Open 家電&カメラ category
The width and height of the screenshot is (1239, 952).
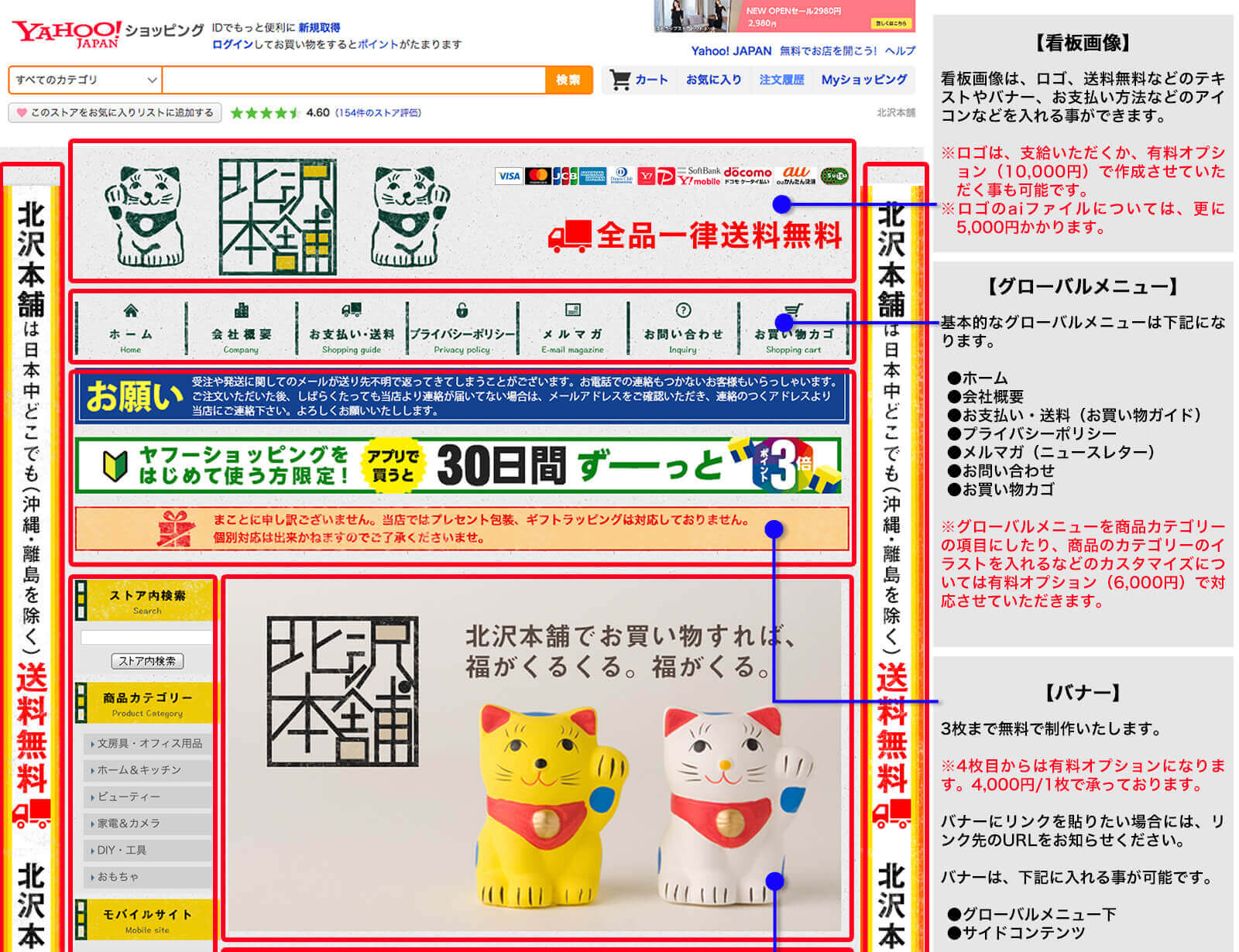point(147,824)
